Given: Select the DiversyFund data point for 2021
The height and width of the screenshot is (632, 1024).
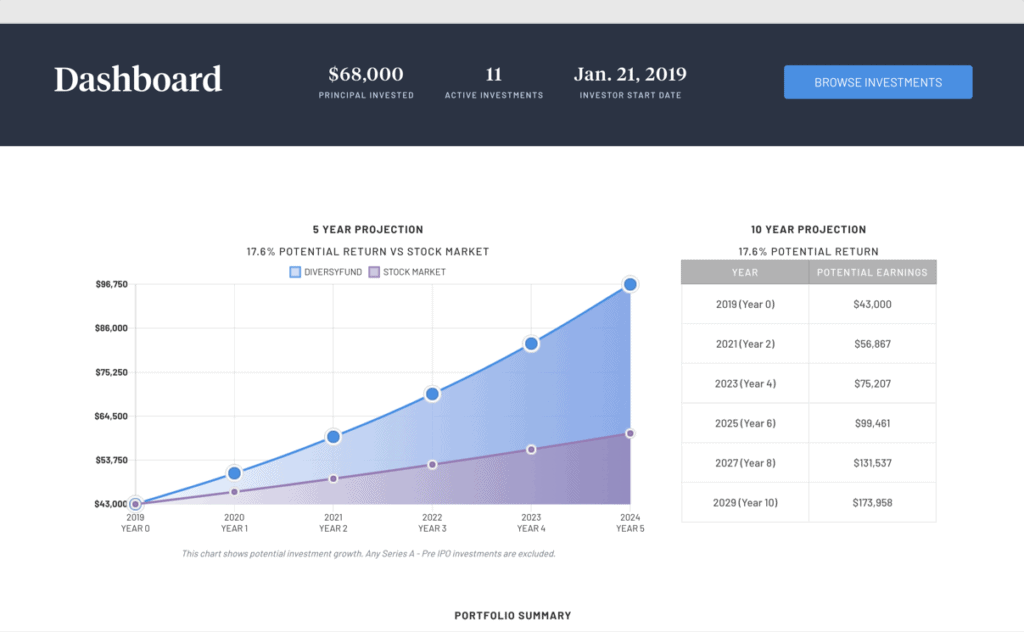Looking at the screenshot, I should pos(333,437).
